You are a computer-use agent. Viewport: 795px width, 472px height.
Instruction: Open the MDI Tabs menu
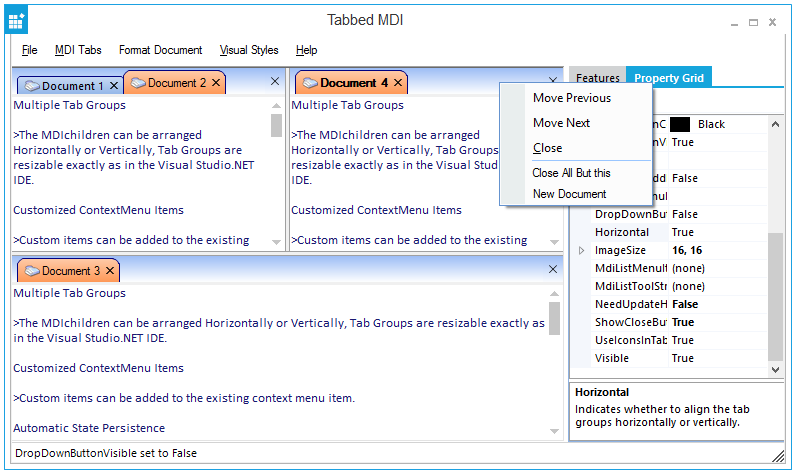click(78, 50)
